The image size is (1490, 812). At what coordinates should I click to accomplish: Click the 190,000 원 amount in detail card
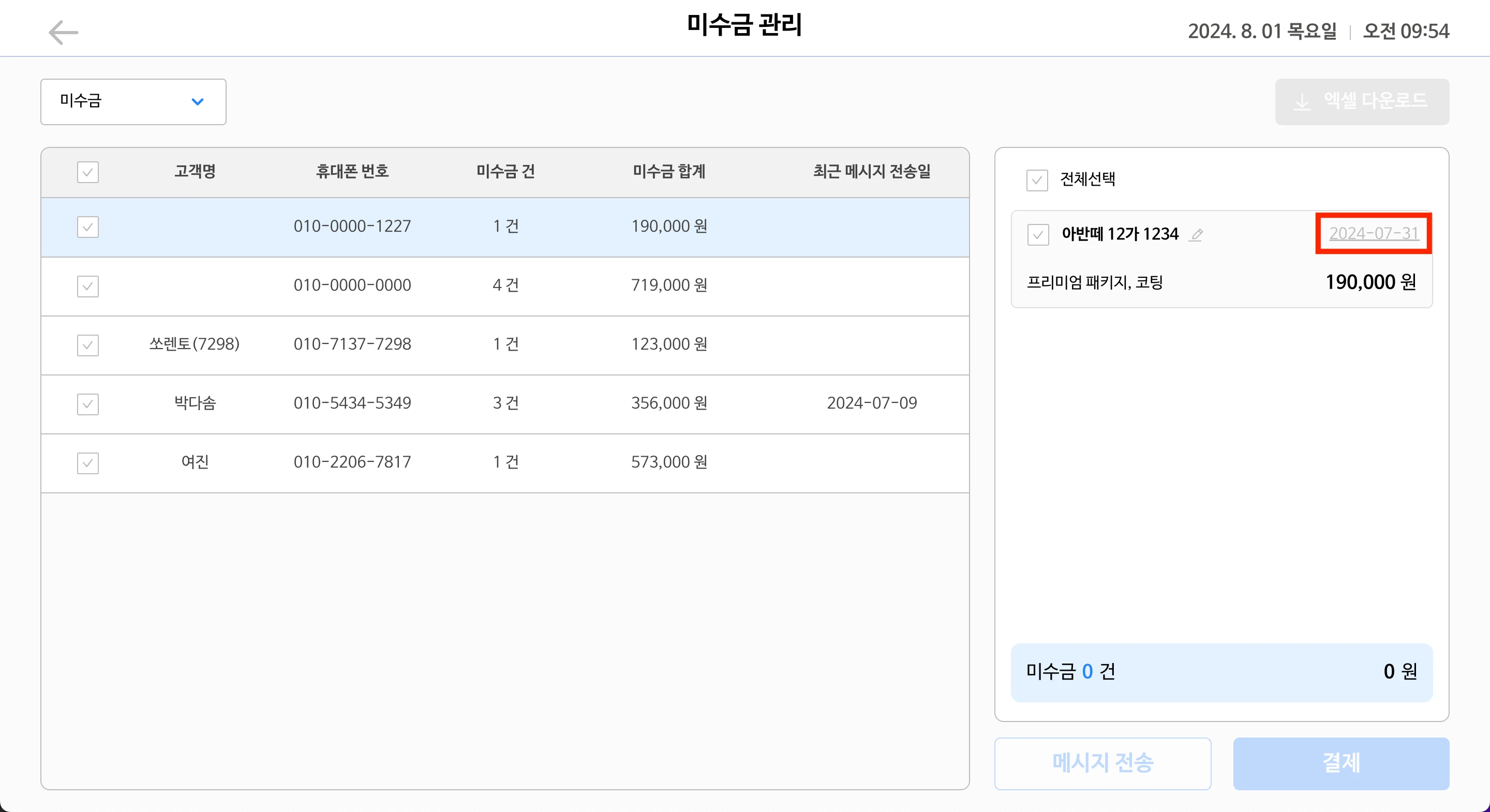click(1371, 282)
